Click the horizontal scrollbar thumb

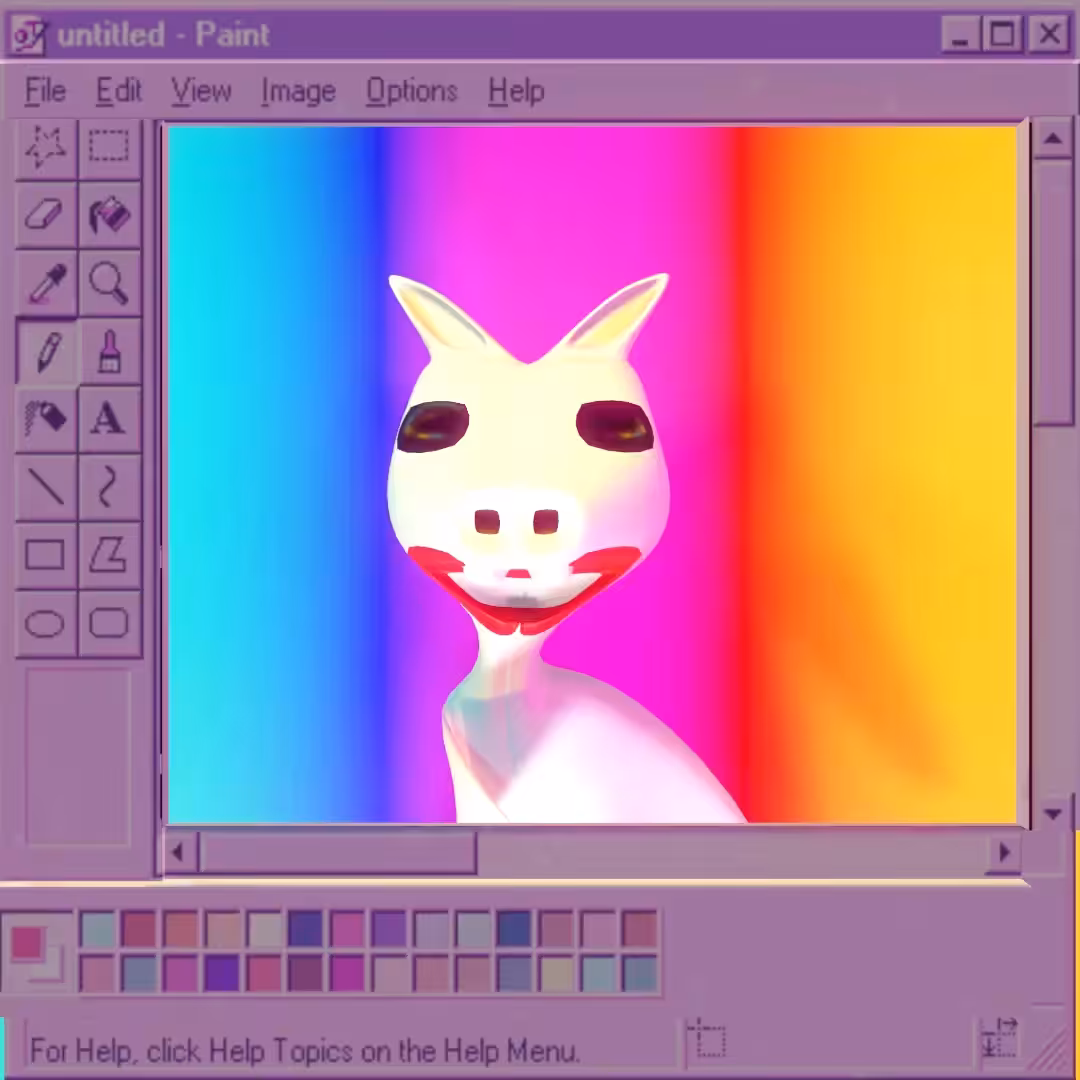338,853
